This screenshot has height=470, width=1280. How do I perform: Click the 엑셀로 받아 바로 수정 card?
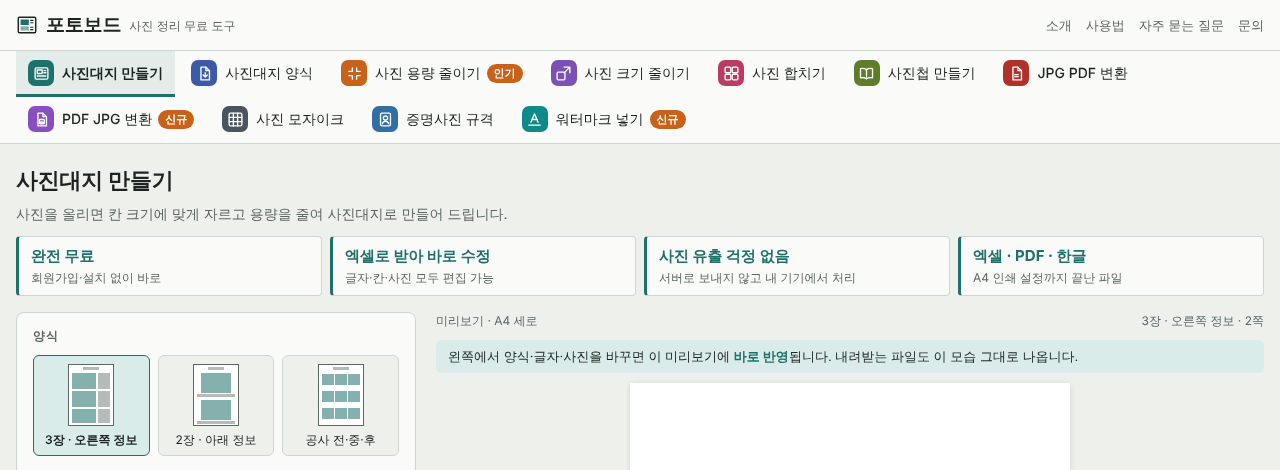click(483, 266)
